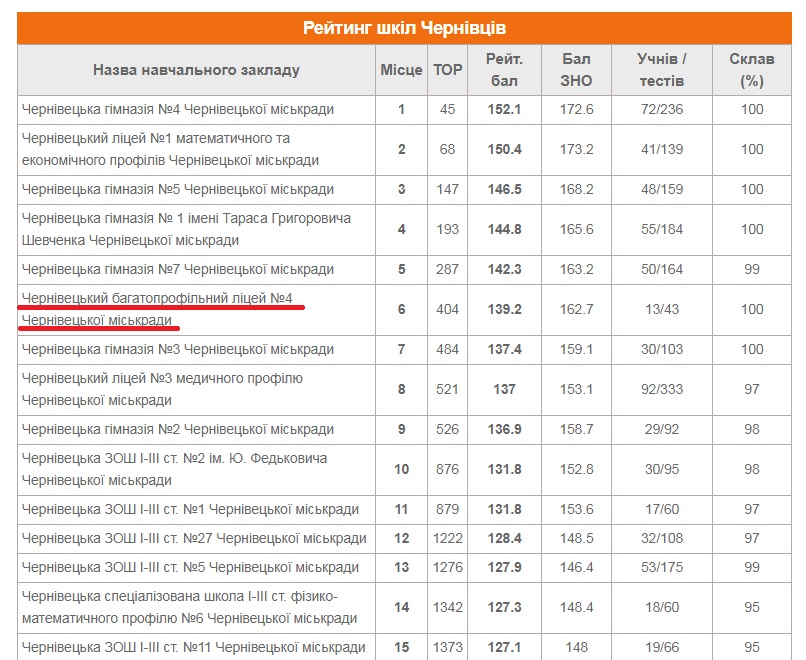The width and height of the screenshot is (806, 660).
Task: Click ZNO score '168.2'
Action: [x=576, y=190]
